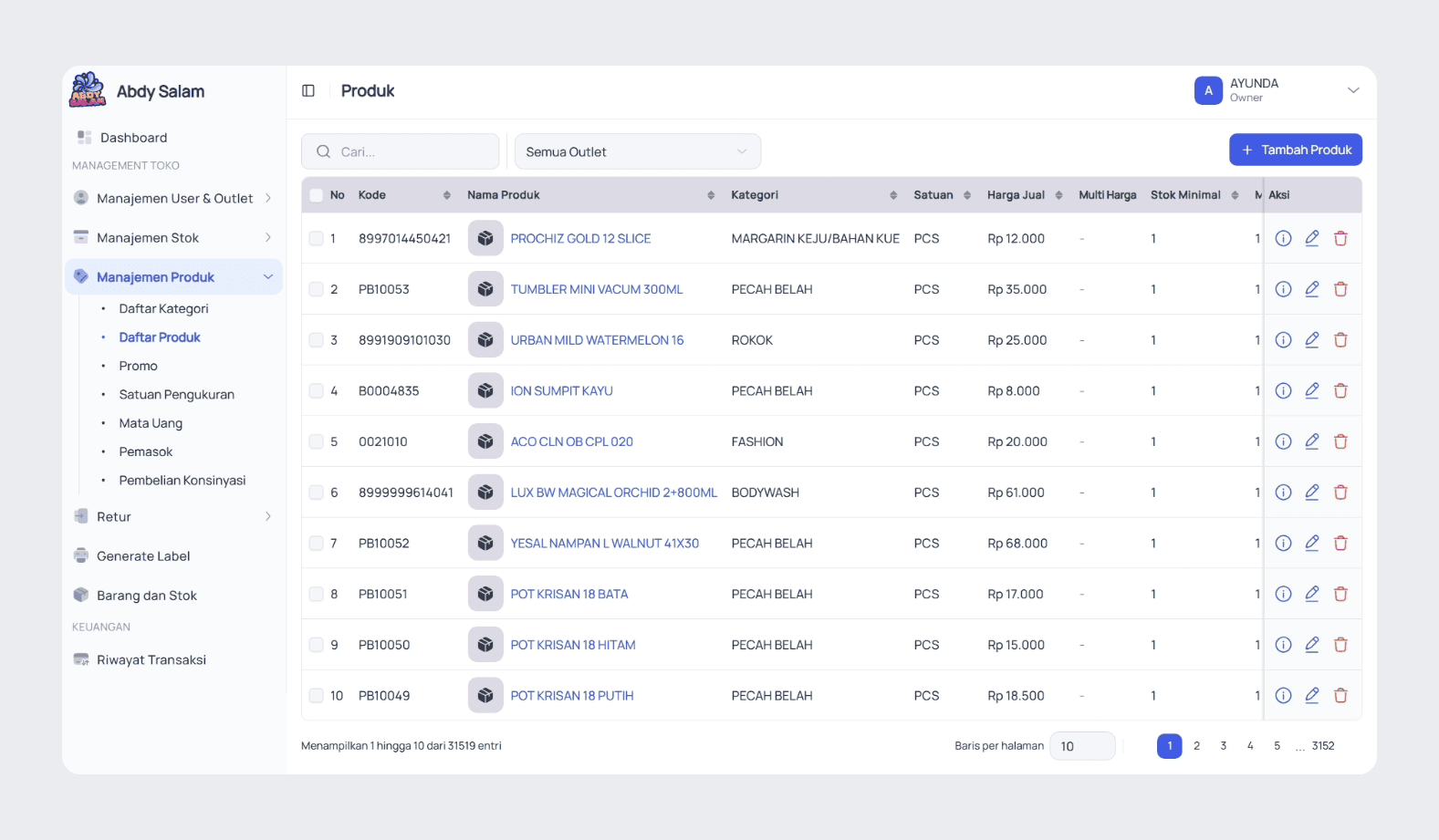Delete LUX BW MAGICAL ORCHID row
1439x840 pixels.
point(1340,493)
